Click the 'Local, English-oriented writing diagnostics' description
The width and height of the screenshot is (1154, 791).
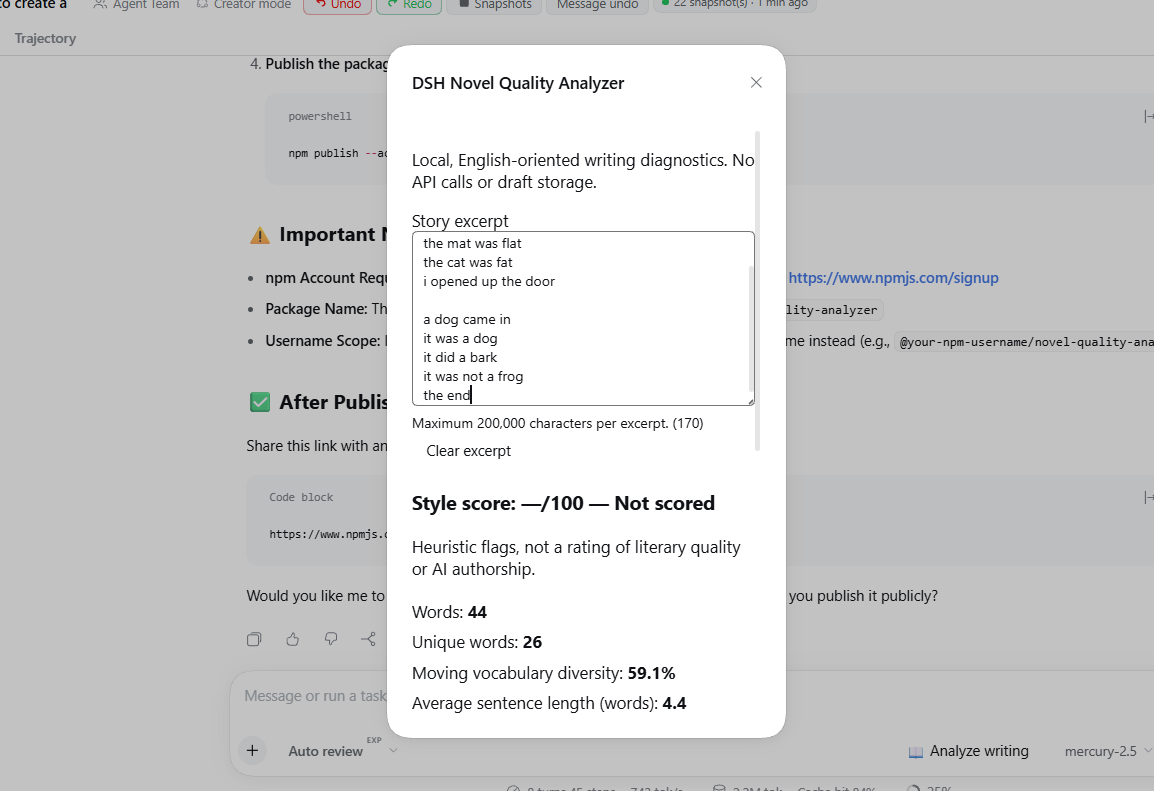[x=583, y=171]
